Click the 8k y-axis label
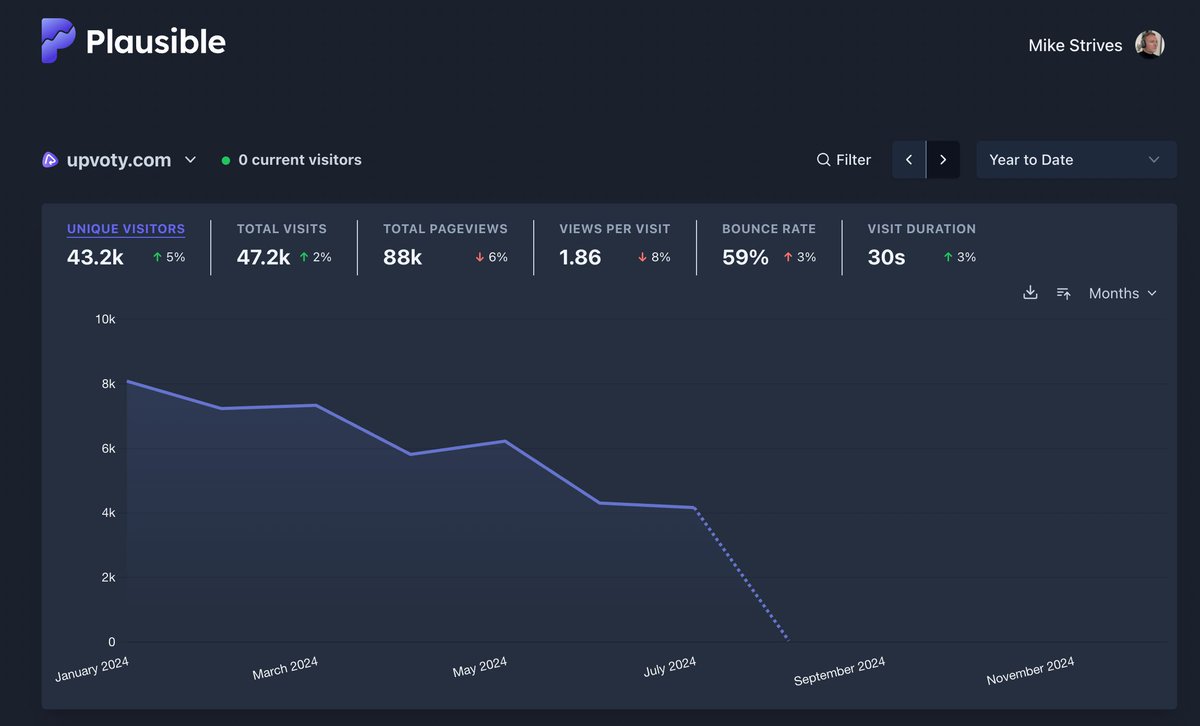Viewport: 1200px width, 726px height. [109, 384]
